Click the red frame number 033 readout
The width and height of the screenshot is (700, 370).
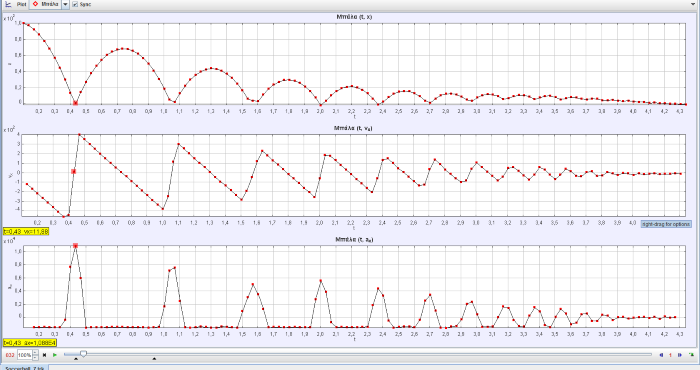(10, 355)
